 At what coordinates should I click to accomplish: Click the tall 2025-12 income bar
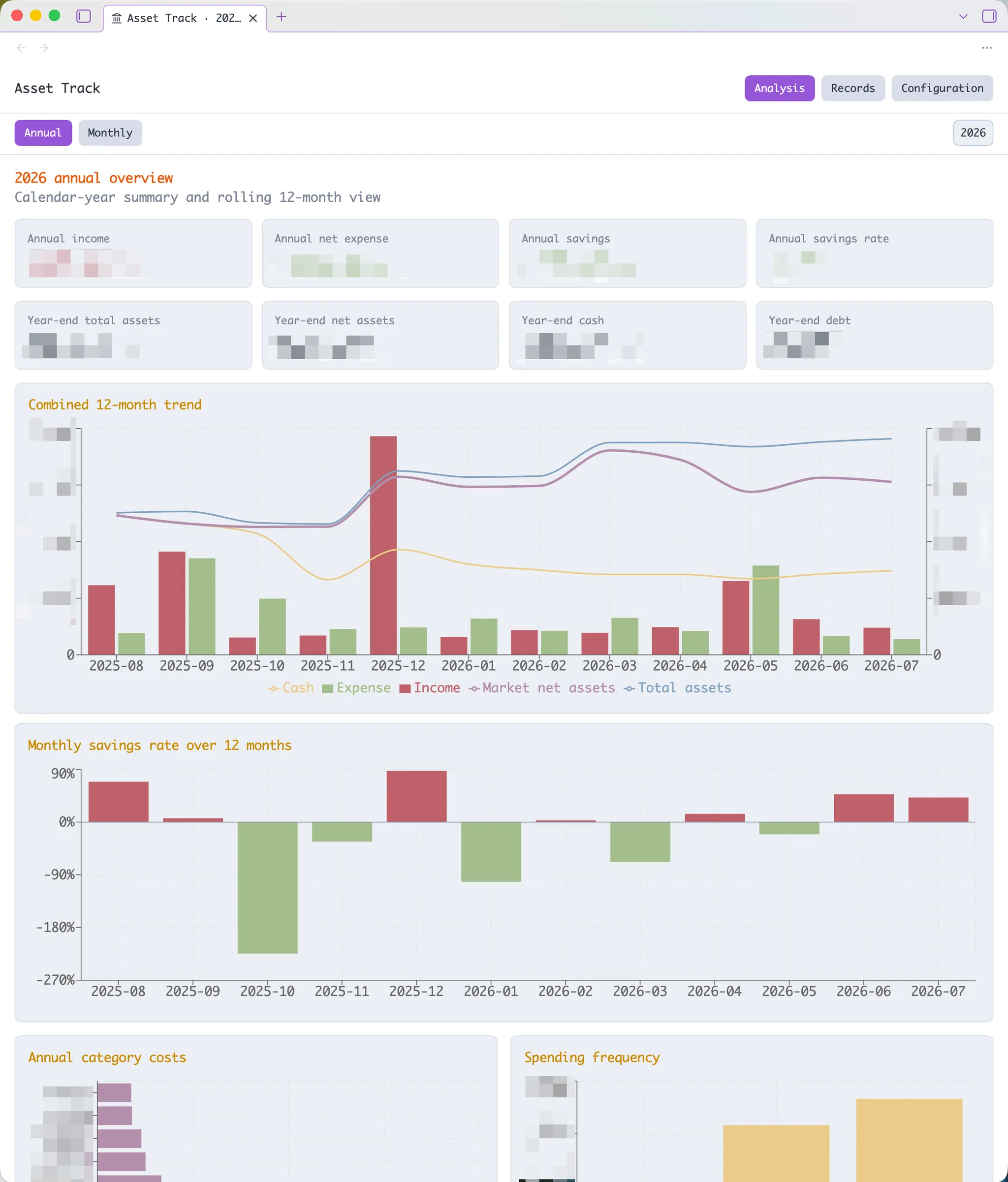[x=383, y=545]
